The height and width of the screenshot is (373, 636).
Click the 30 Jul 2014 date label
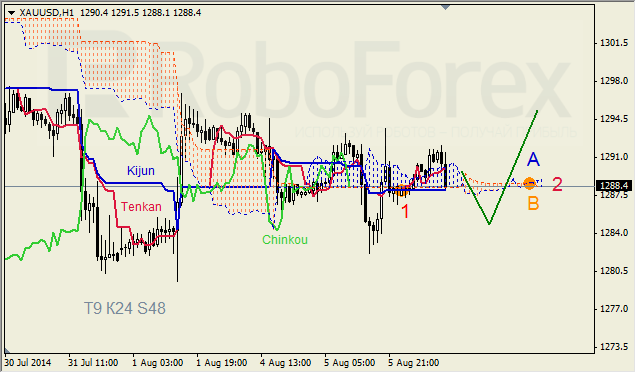point(28,362)
